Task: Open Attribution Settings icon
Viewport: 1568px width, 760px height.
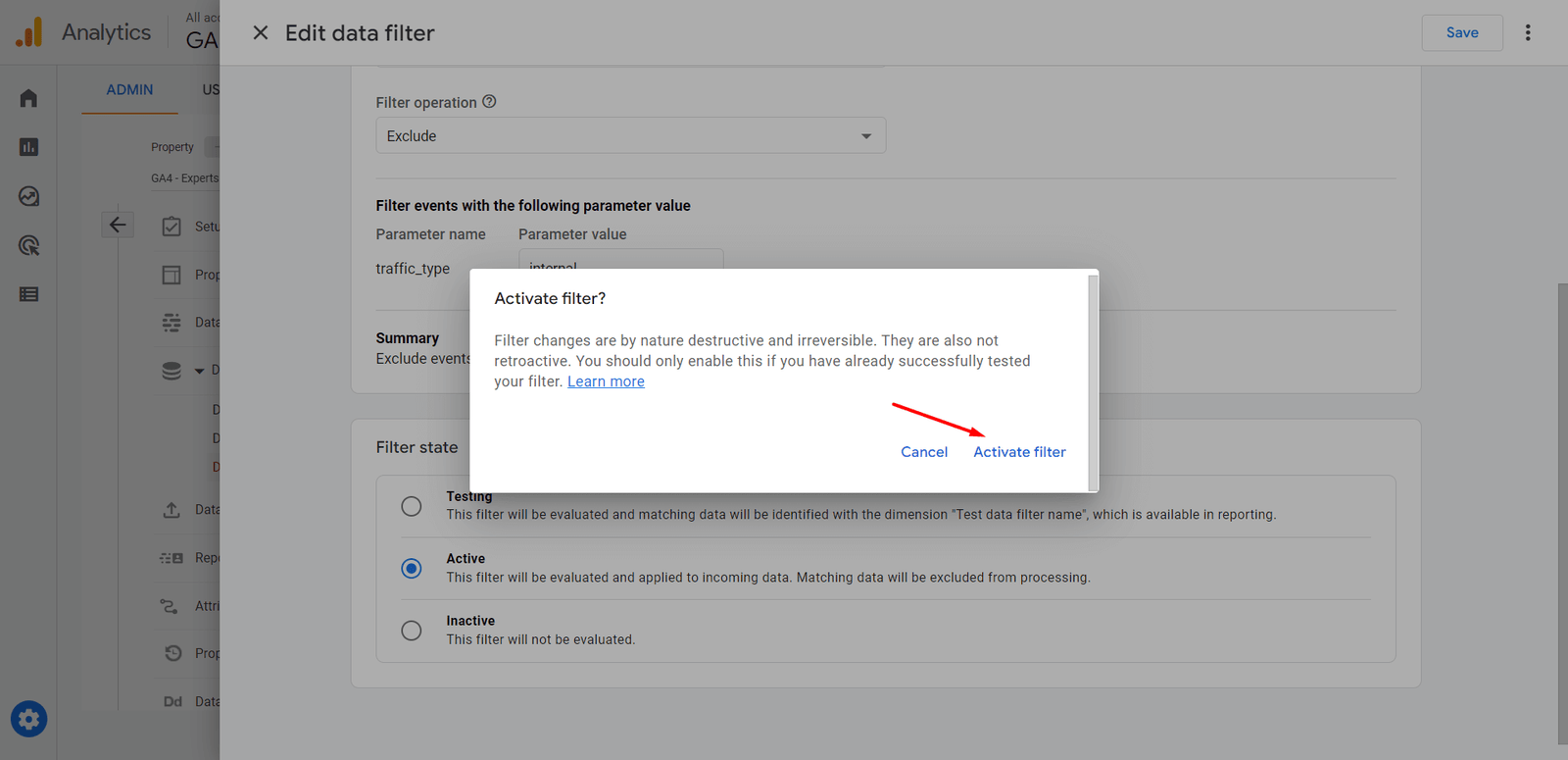Action: pos(169,606)
